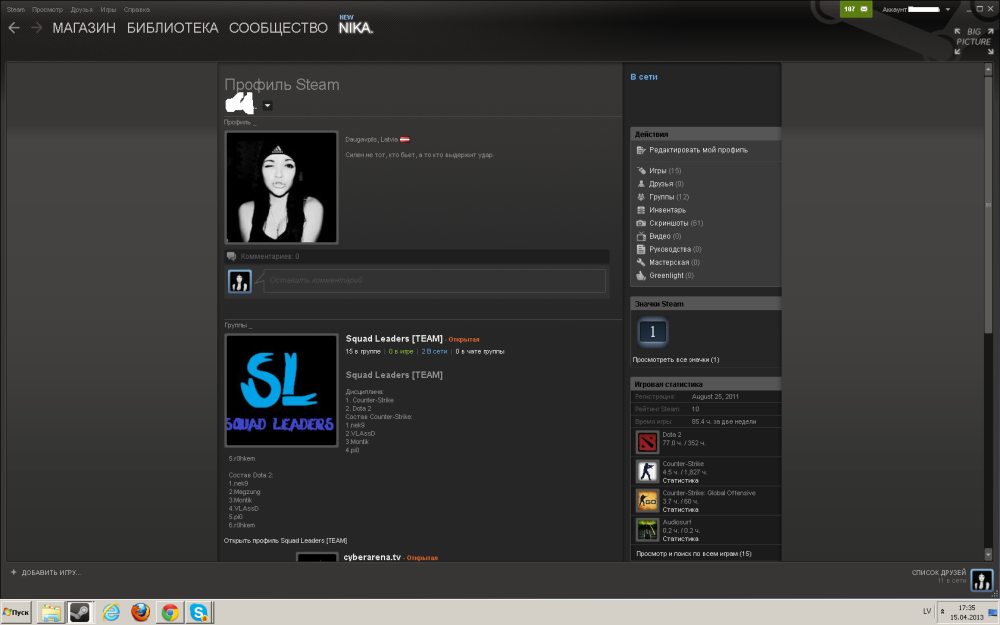The image size is (1000, 625).
Task: Click the scrollbar up arrow
Action: click(x=989, y=68)
